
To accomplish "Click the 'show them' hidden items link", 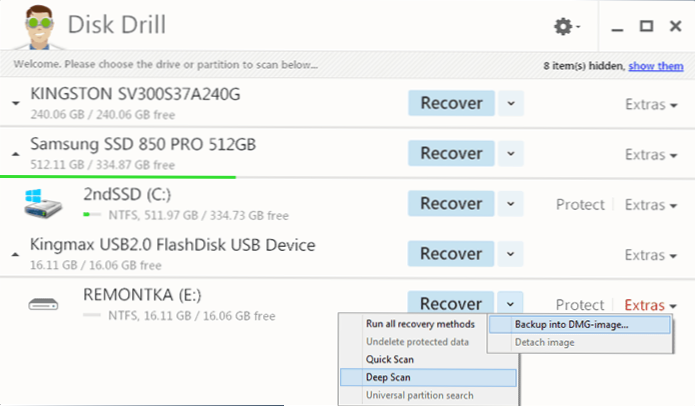I will click(x=656, y=66).
